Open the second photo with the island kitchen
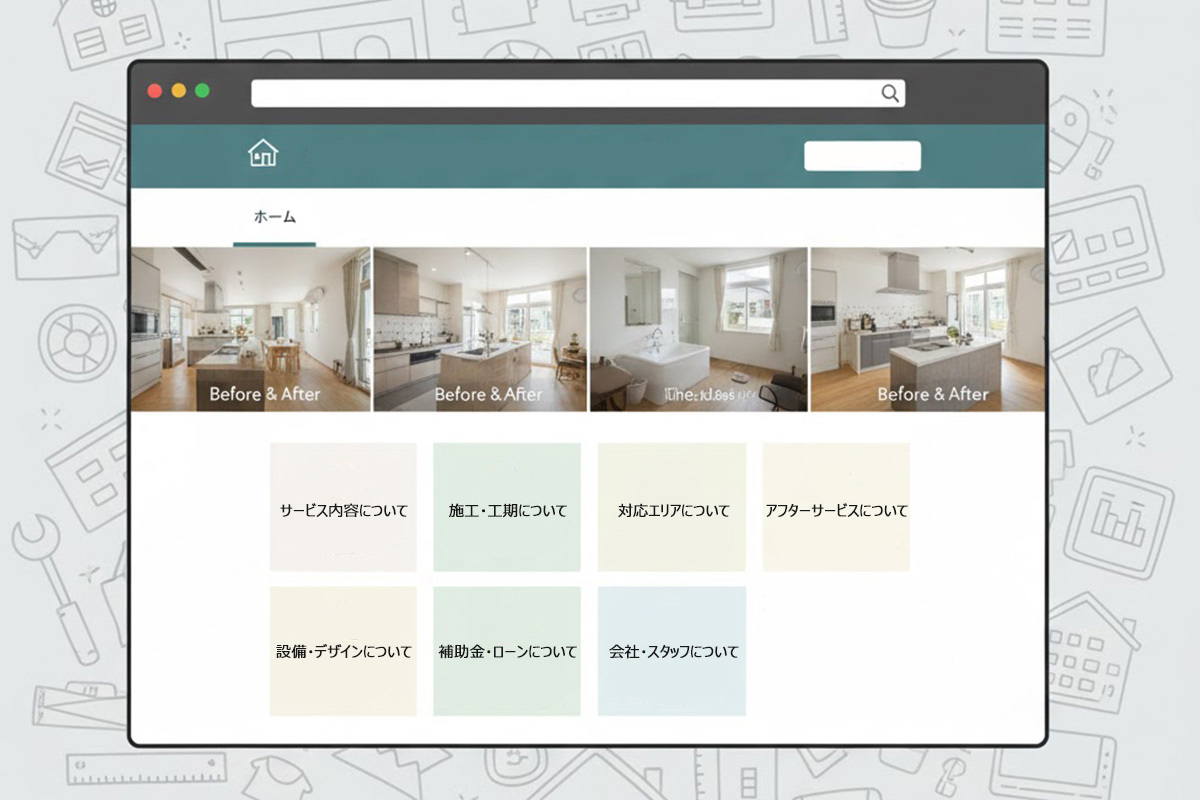1200x800 pixels. 480,320
